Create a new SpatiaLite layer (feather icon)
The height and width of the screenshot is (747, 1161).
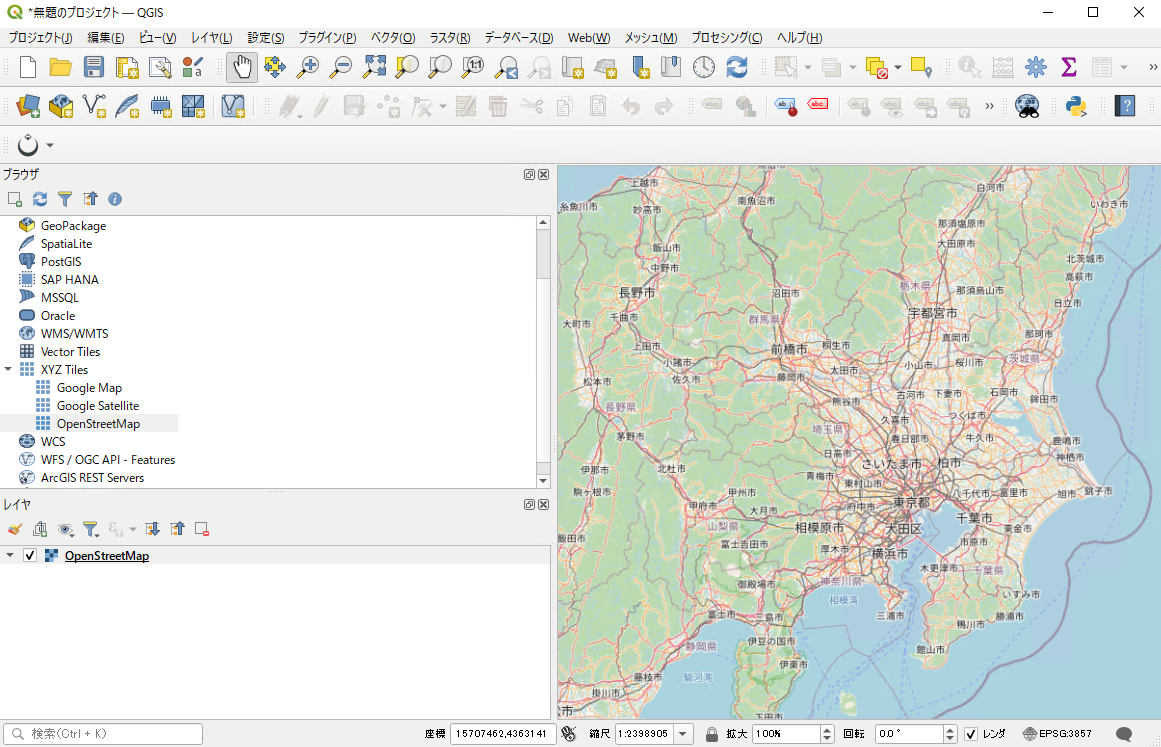[x=127, y=107]
